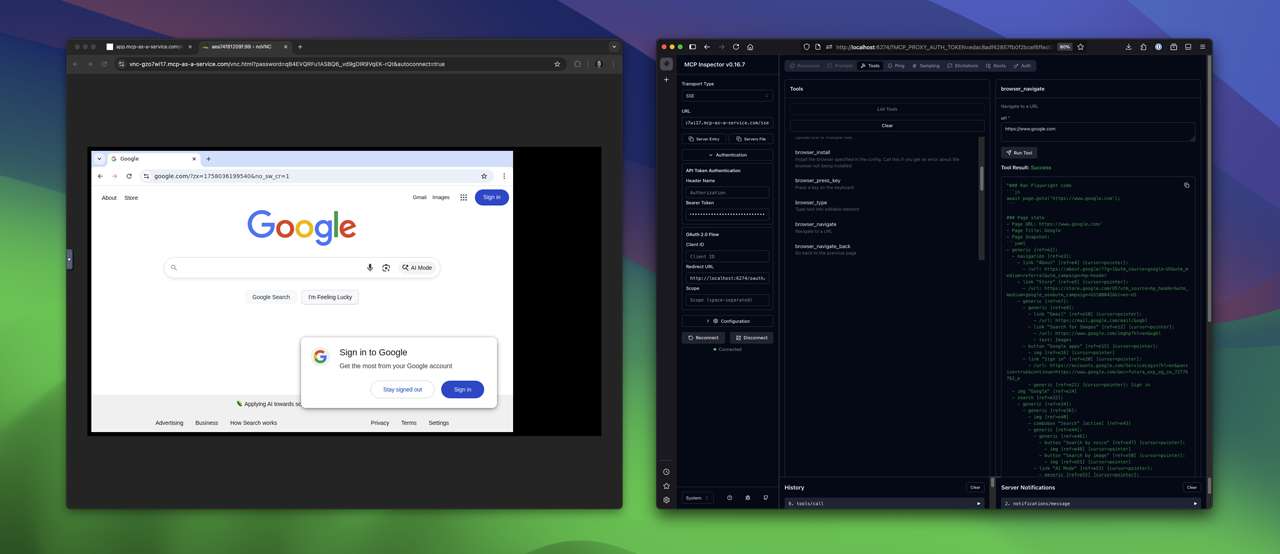Open the Elicitations tab
Viewport: 1280px width, 554px height.
point(963,66)
